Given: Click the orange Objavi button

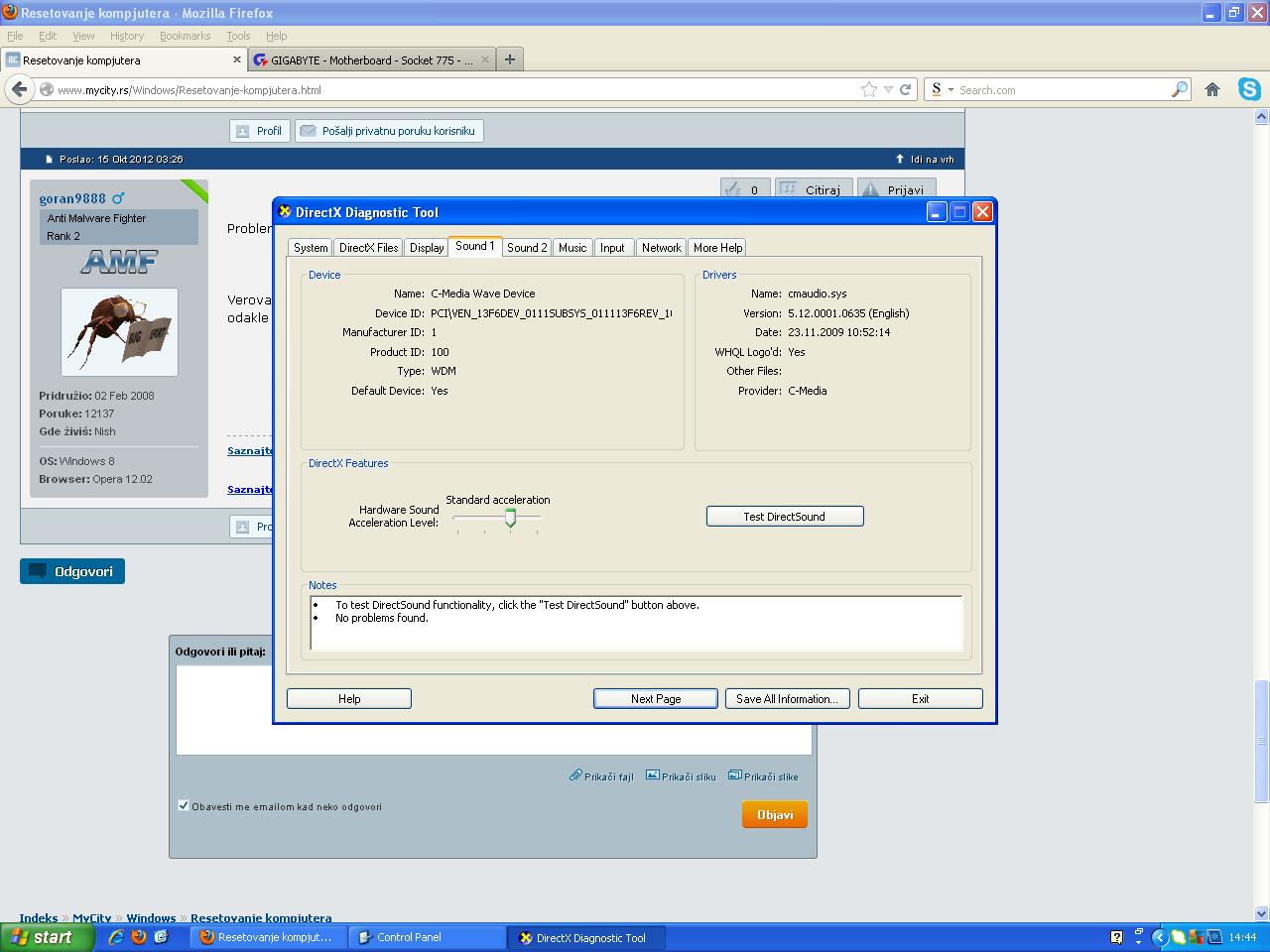Looking at the screenshot, I should [x=775, y=815].
